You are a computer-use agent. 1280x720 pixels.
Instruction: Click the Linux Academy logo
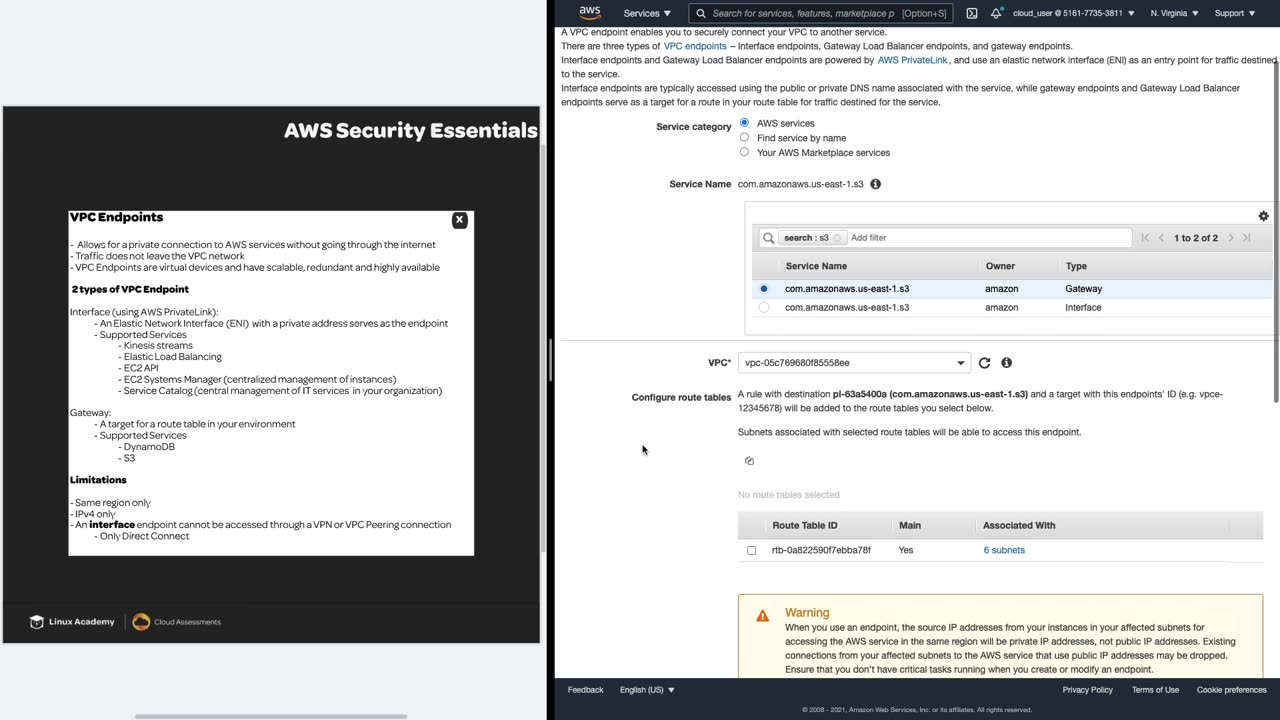pos(72,622)
